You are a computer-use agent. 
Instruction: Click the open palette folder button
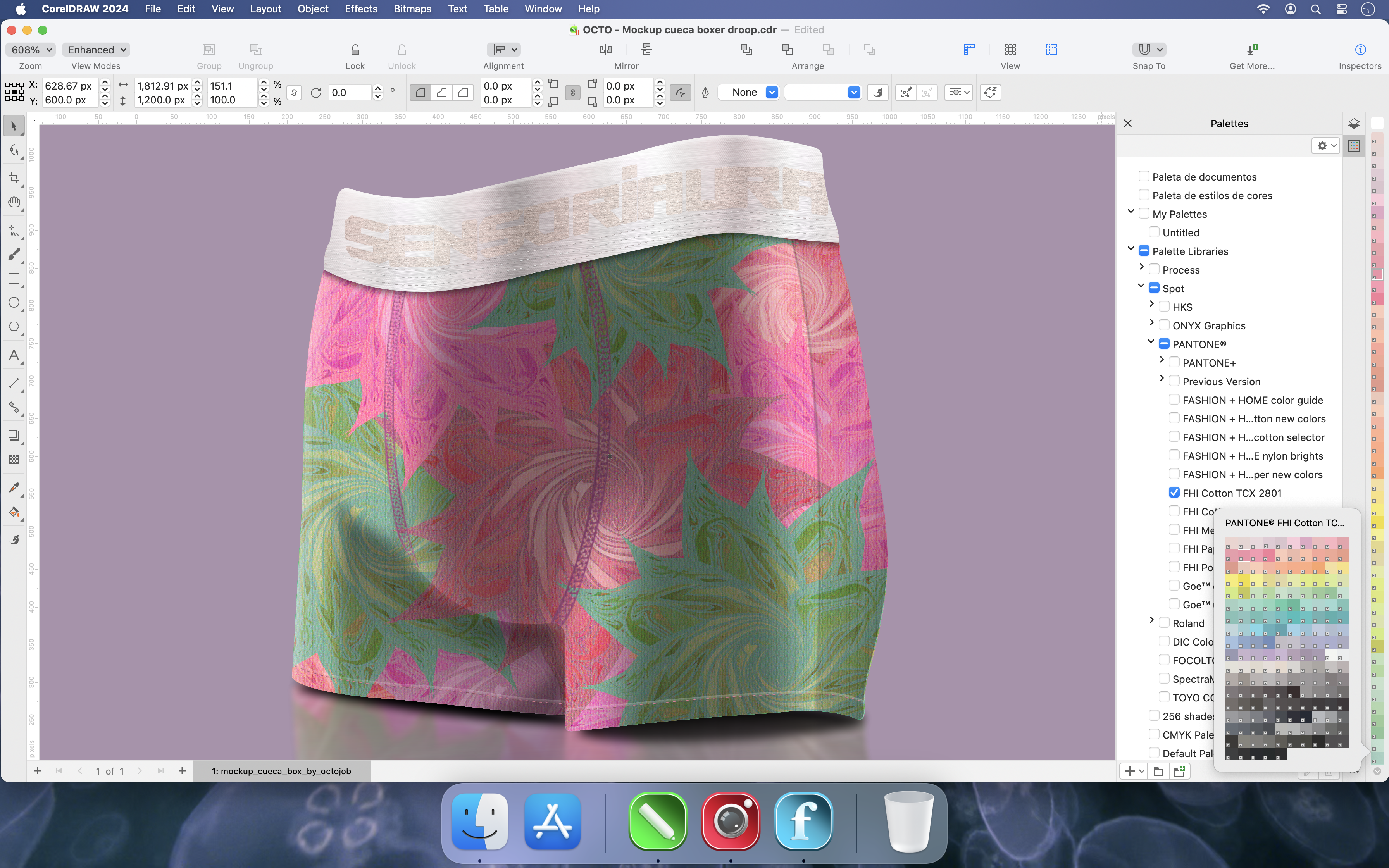pos(1158,771)
